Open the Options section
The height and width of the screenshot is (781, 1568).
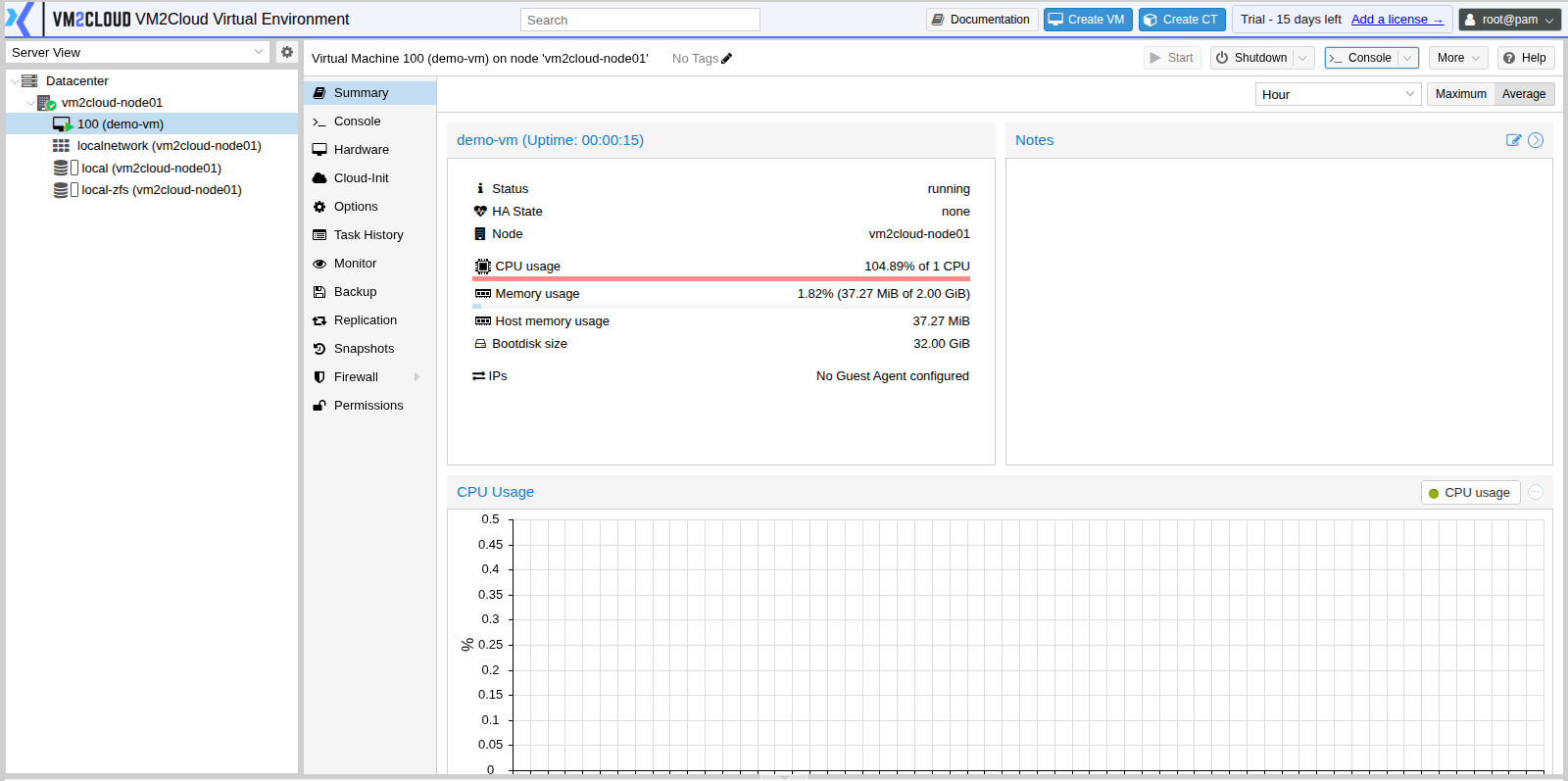tap(369, 207)
